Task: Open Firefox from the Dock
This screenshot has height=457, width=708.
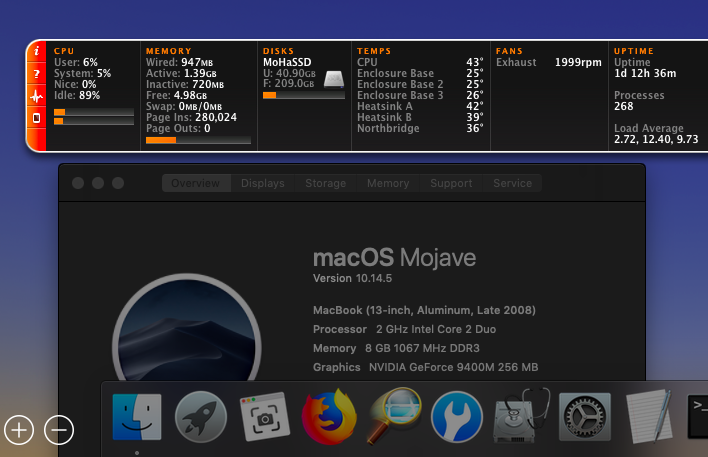Action: pos(329,416)
